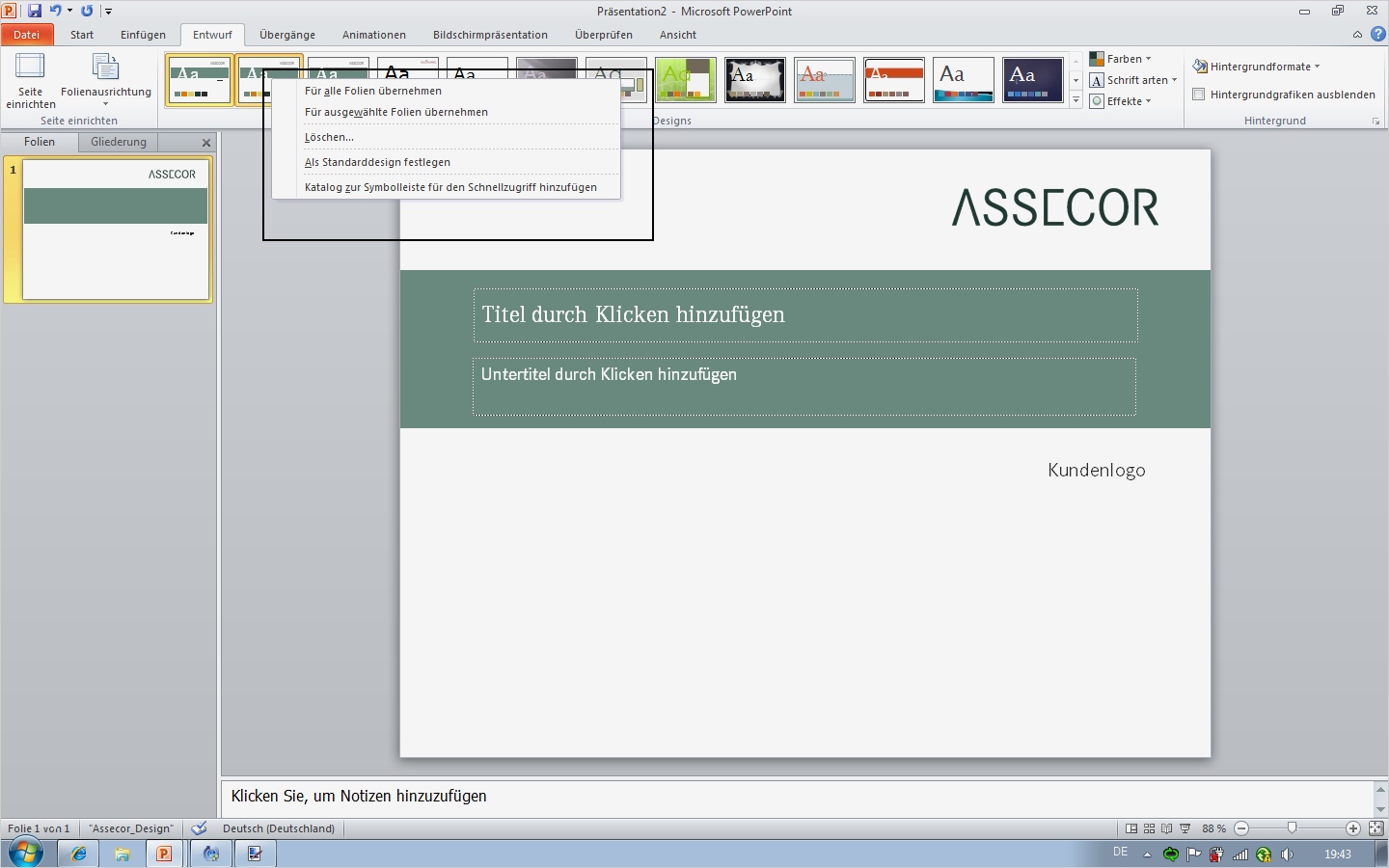Switch to the Gliederung outline tab
The image size is (1389, 868).
[119, 142]
